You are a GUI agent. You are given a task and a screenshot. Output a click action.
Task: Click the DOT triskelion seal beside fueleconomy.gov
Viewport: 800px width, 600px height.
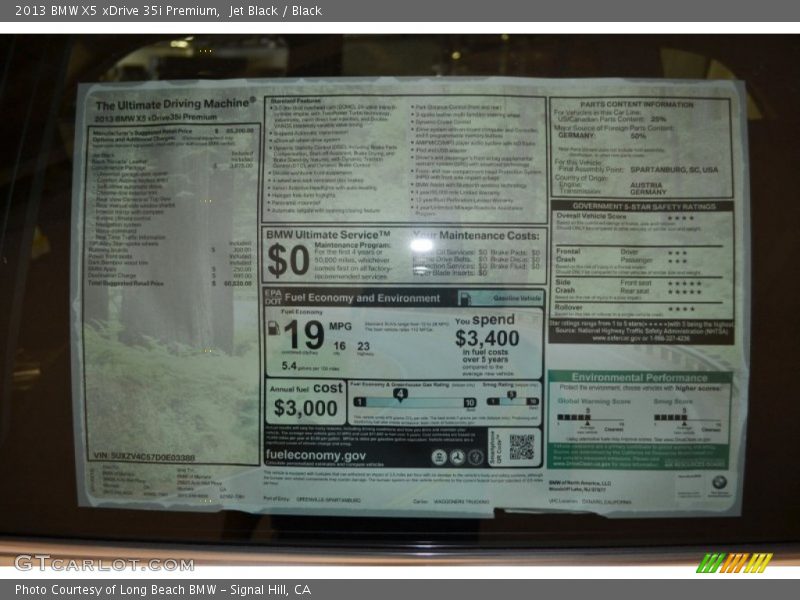point(457,457)
